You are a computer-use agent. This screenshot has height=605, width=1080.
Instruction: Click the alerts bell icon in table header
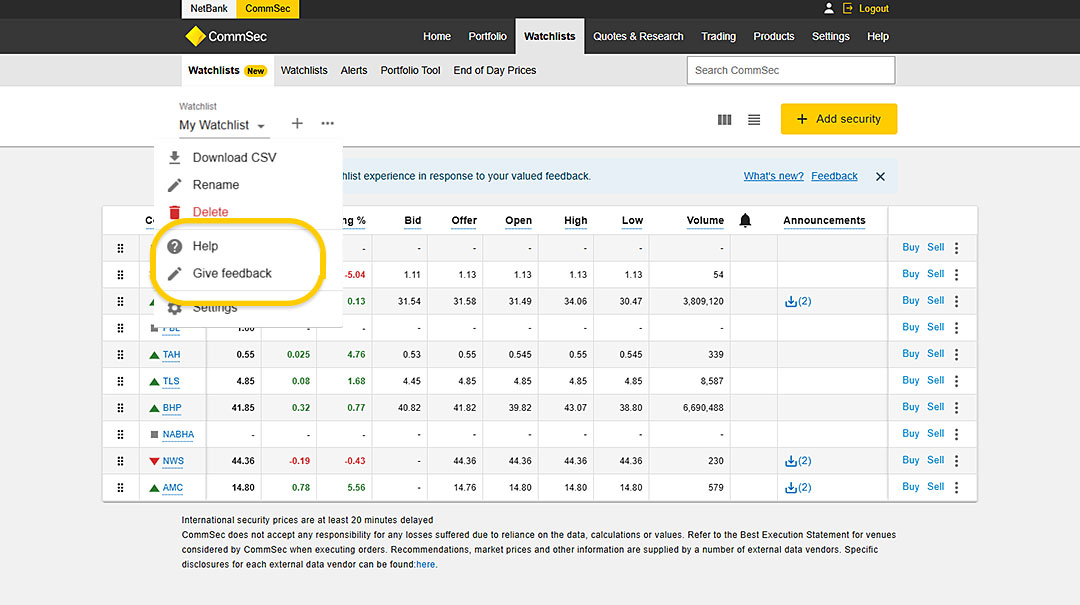point(745,221)
